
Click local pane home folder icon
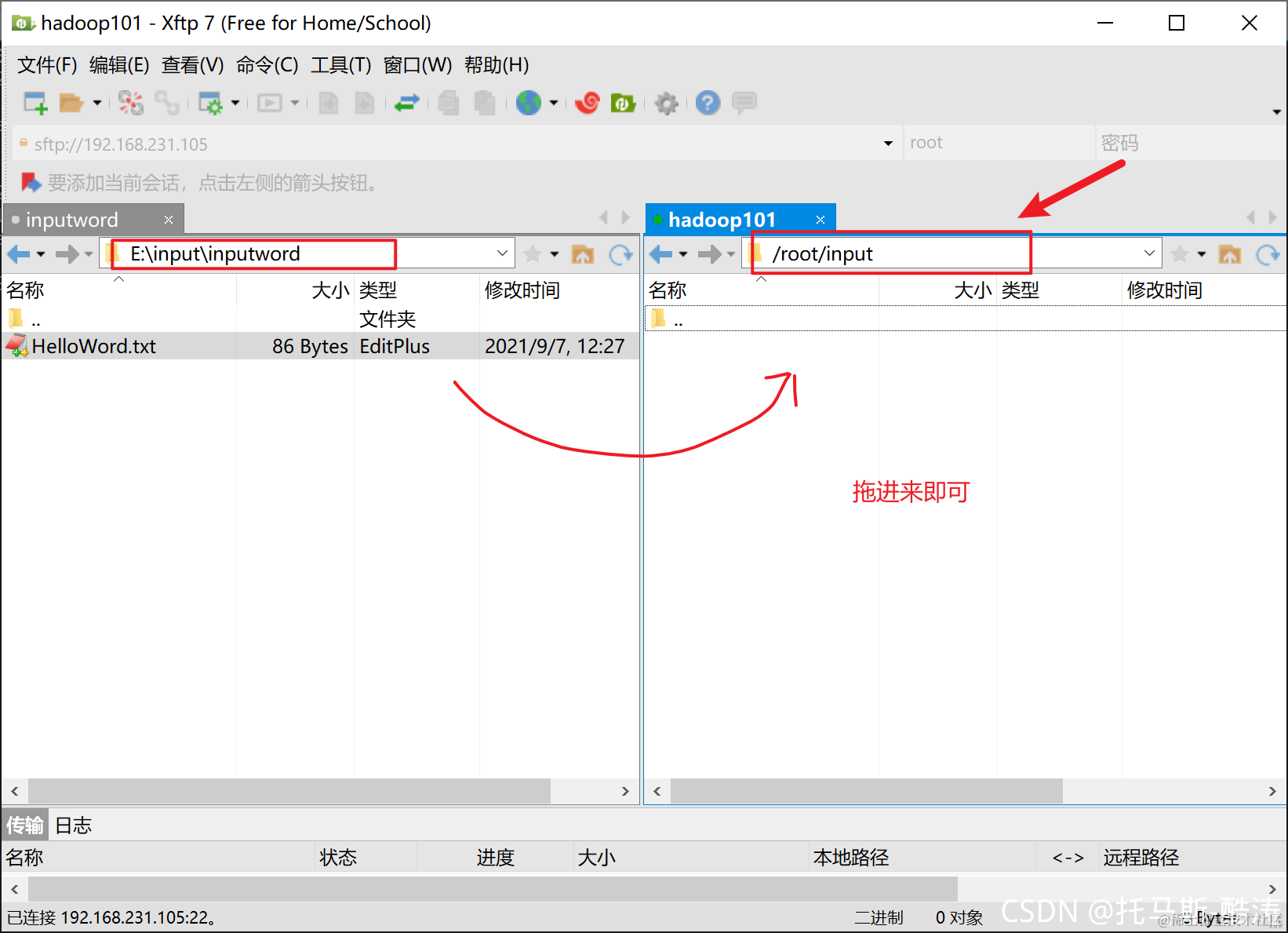click(583, 253)
